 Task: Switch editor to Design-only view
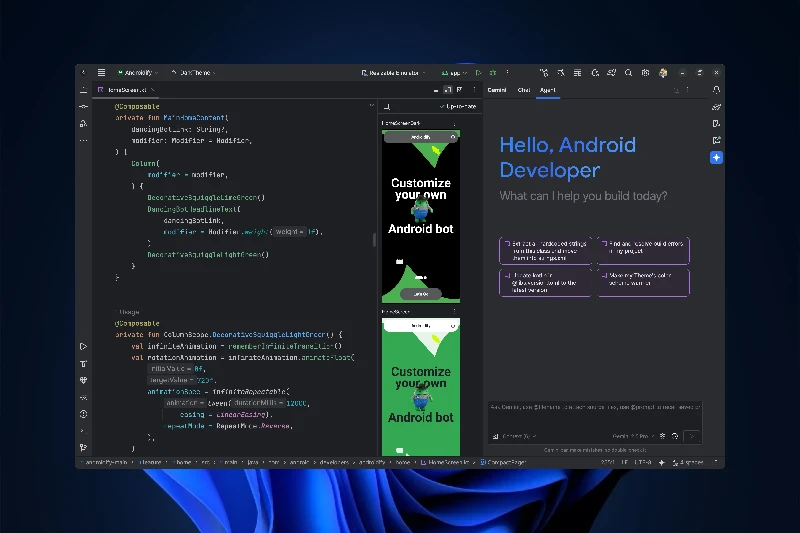pos(460,90)
